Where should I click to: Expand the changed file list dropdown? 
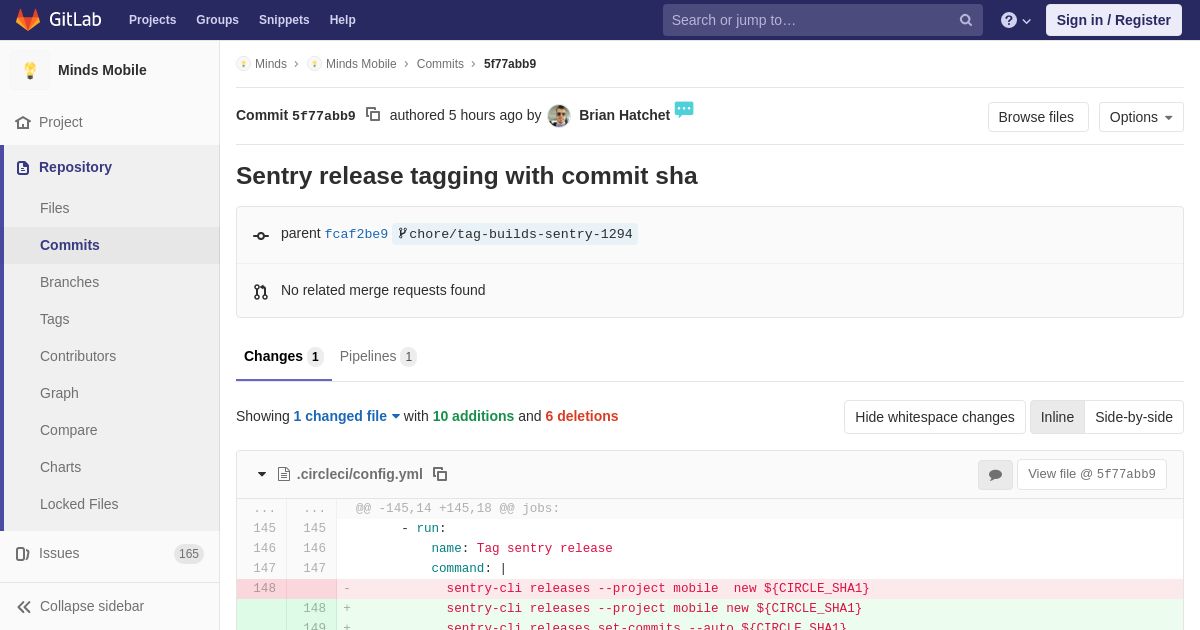(347, 416)
